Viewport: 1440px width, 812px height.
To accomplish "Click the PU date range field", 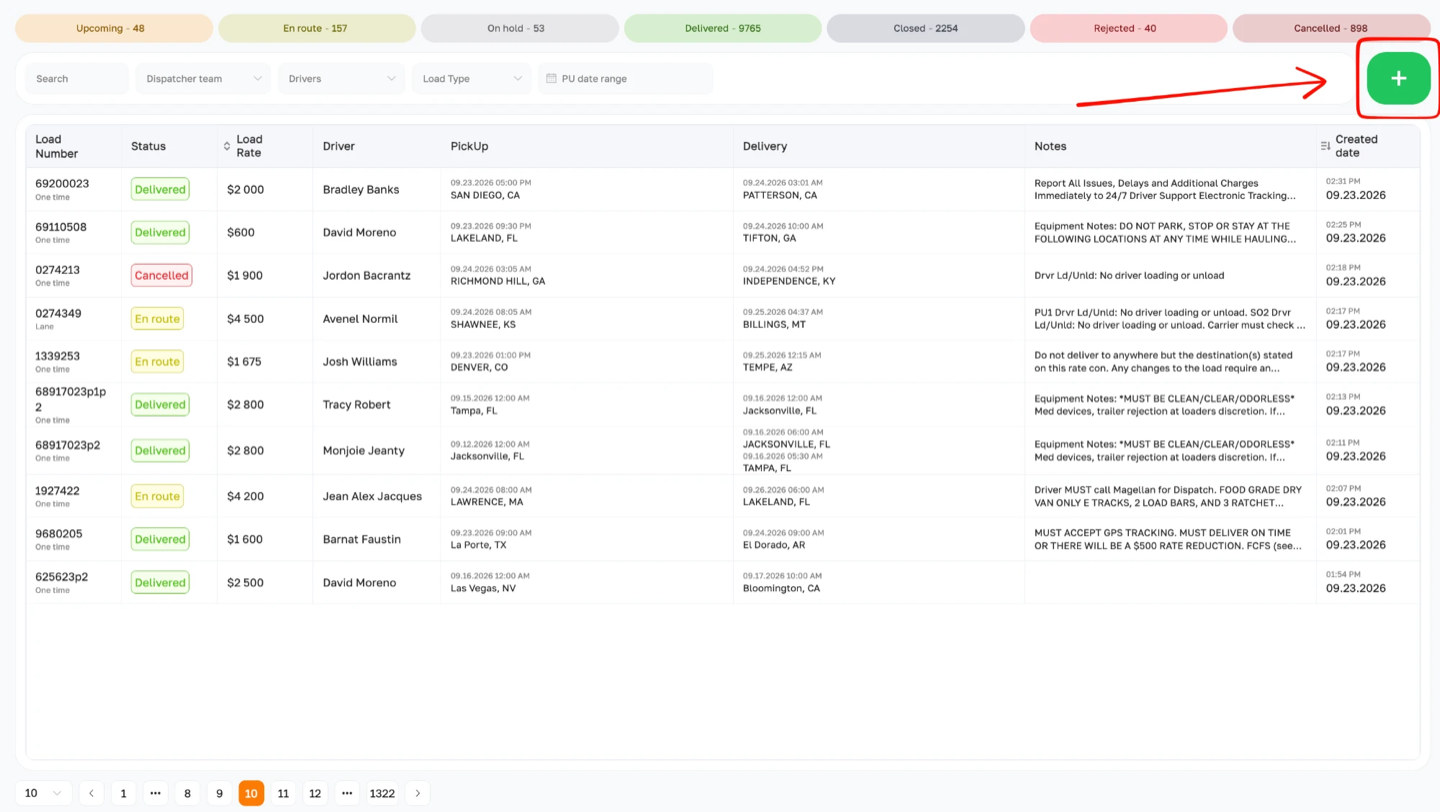I will 626,78.
